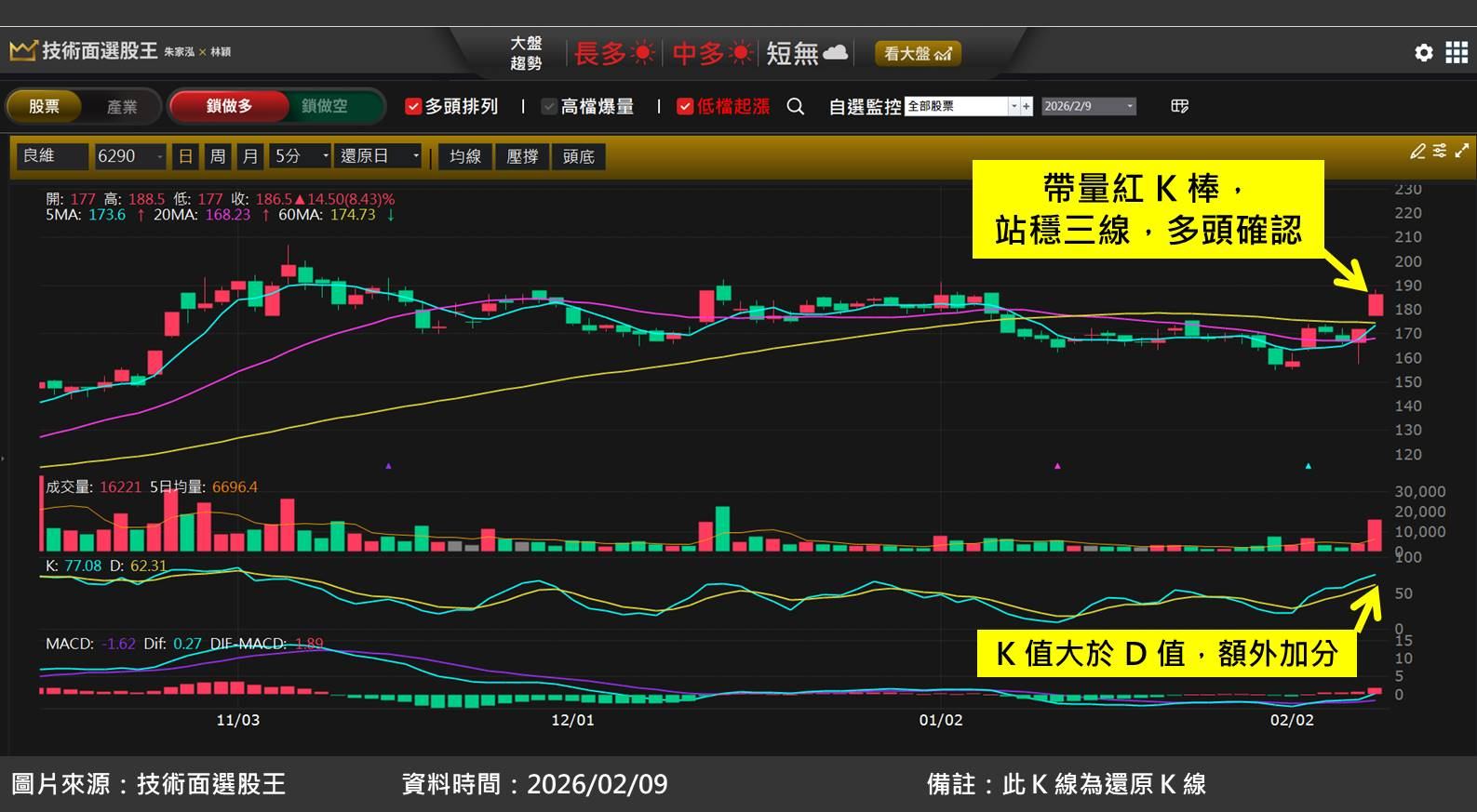Click the 自選監控 label
The image size is (1477, 812).
[x=865, y=106]
